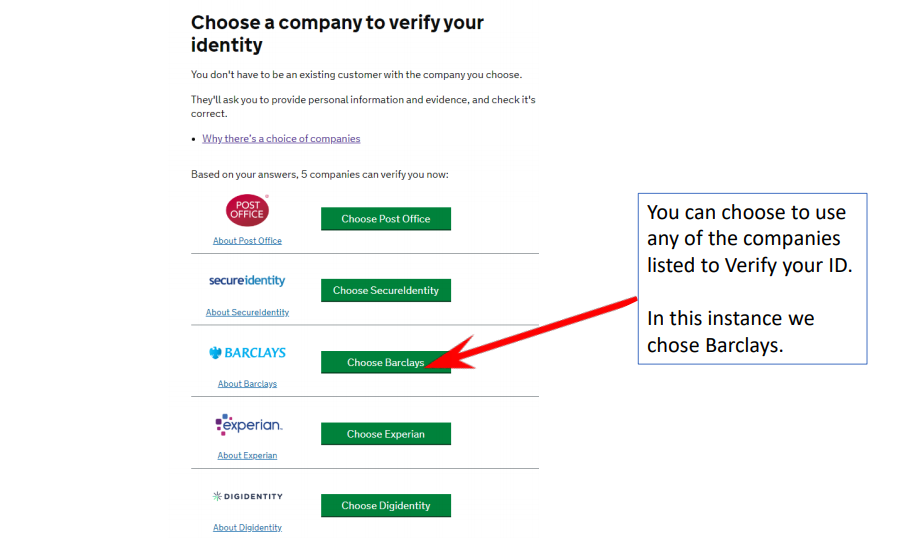This screenshot has height=542, width=912.
Task: Follow the About Digidentity link
Action: 247,528
